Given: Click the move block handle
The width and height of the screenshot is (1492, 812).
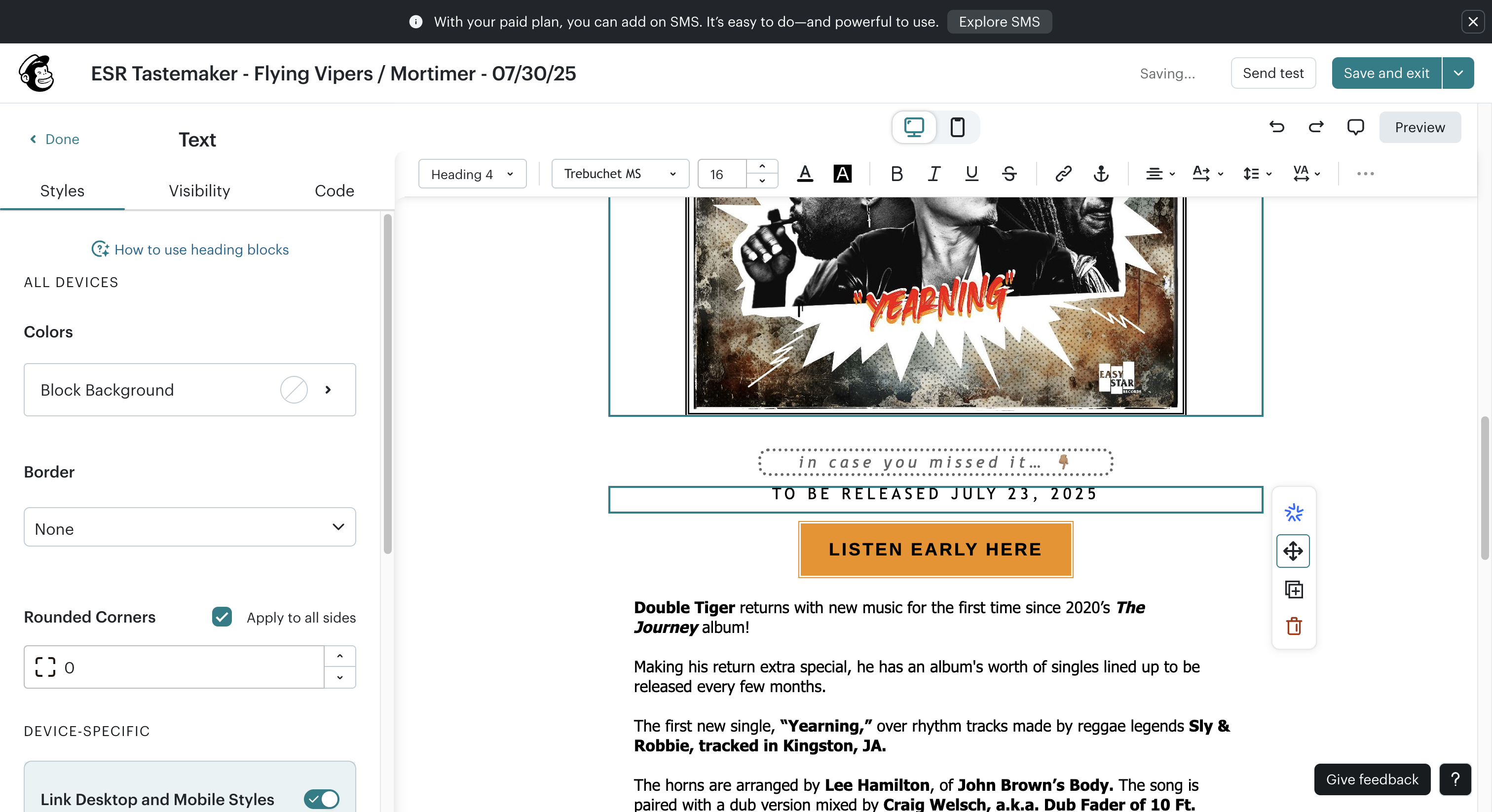Looking at the screenshot, I should click(1293, 551).
